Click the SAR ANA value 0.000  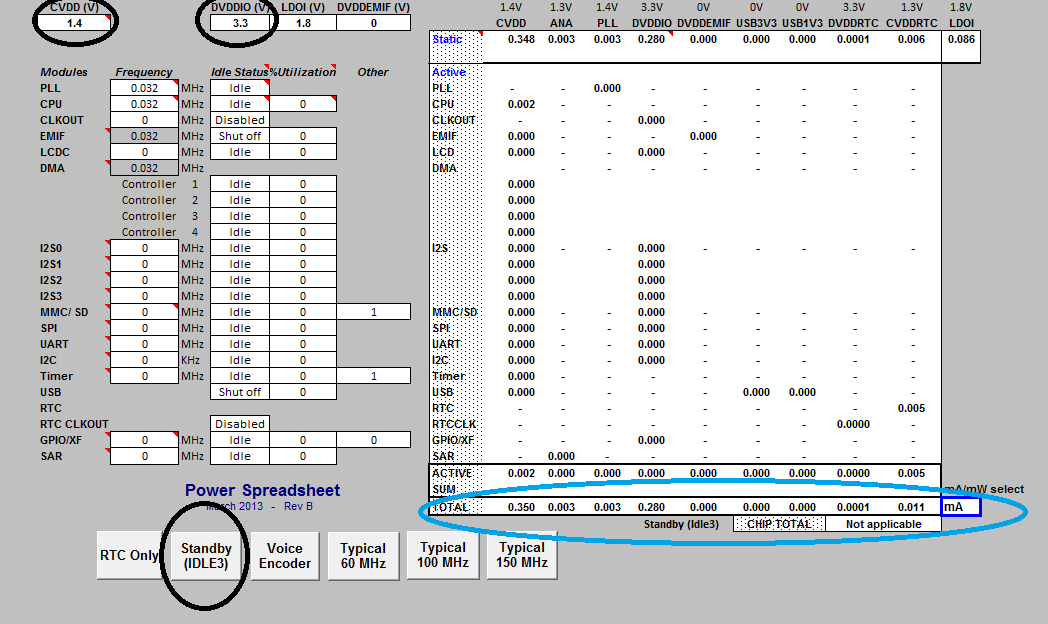pos(561,456)
